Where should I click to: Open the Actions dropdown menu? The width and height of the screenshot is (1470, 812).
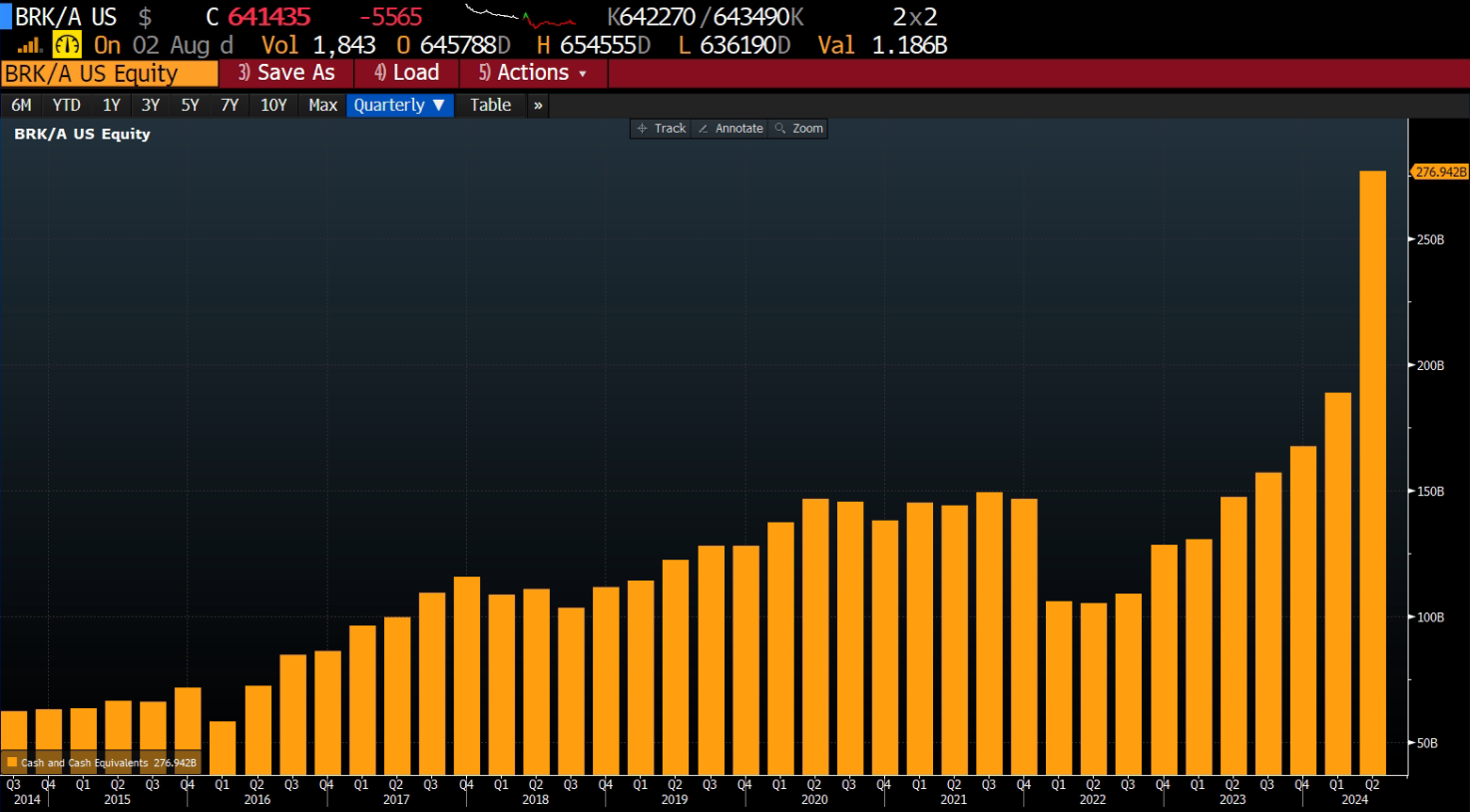(x=533, y=73)
